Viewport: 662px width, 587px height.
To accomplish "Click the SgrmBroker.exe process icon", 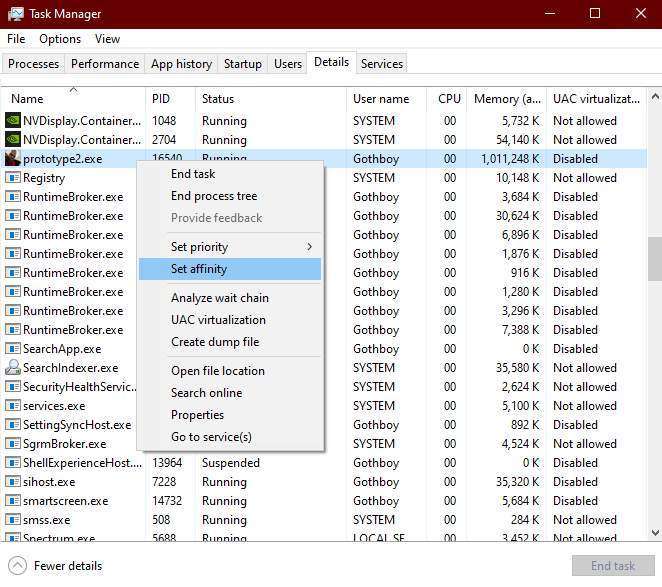I will (x=13, y=444).
